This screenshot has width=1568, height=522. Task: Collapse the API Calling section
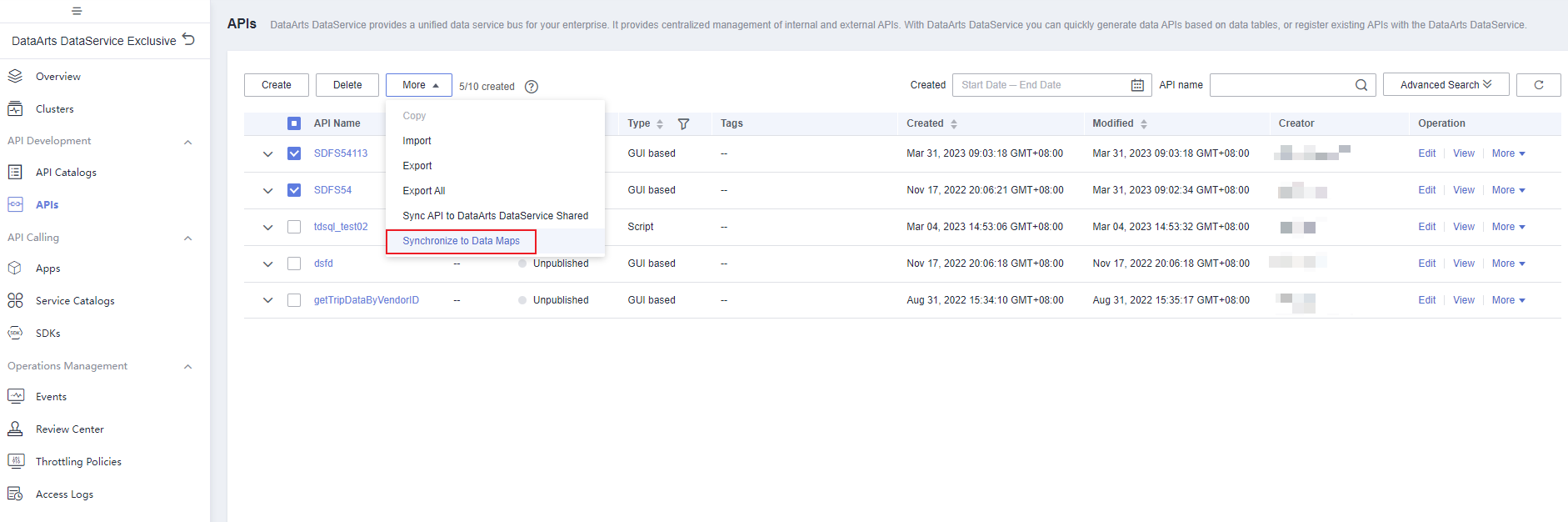pos(187,238)
